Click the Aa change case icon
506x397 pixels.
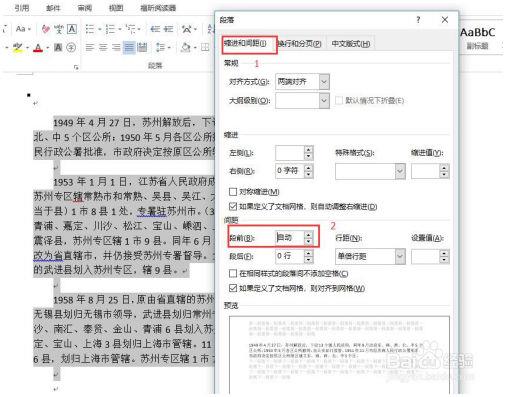point(21,29)
